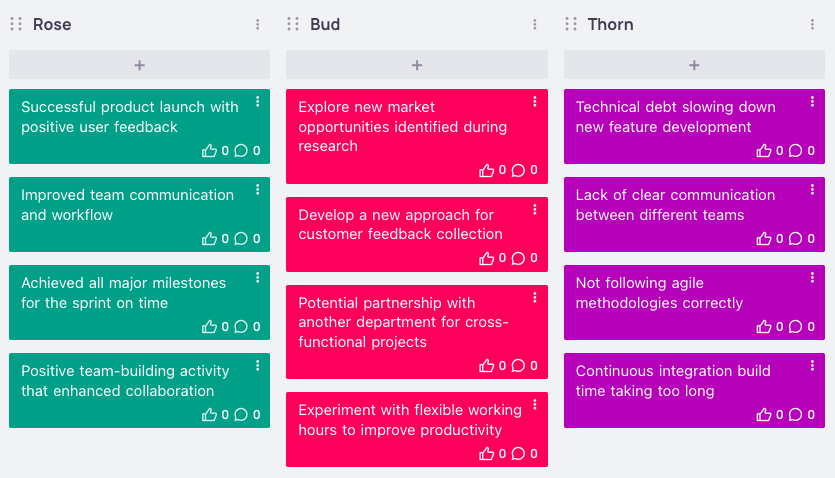The width and height of the screenshot is (835, 478).
Task: Open comments on 'Technical debt slowing down' card
Action: [x=796, y=151]
